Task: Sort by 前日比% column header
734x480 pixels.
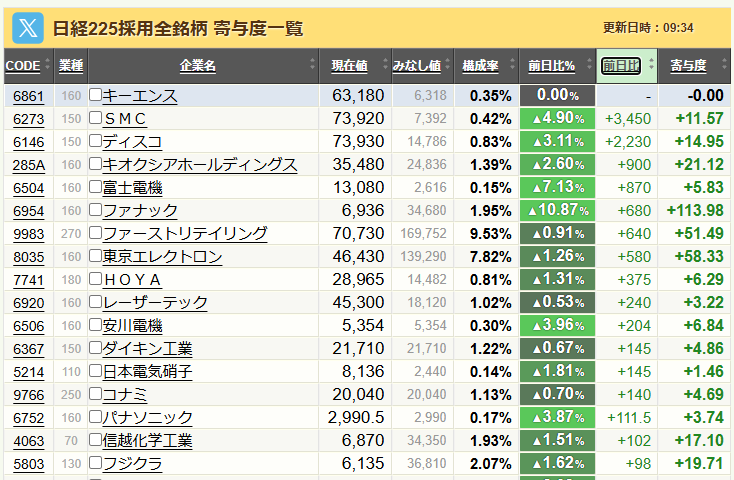Action: click(x=551, y=66)
